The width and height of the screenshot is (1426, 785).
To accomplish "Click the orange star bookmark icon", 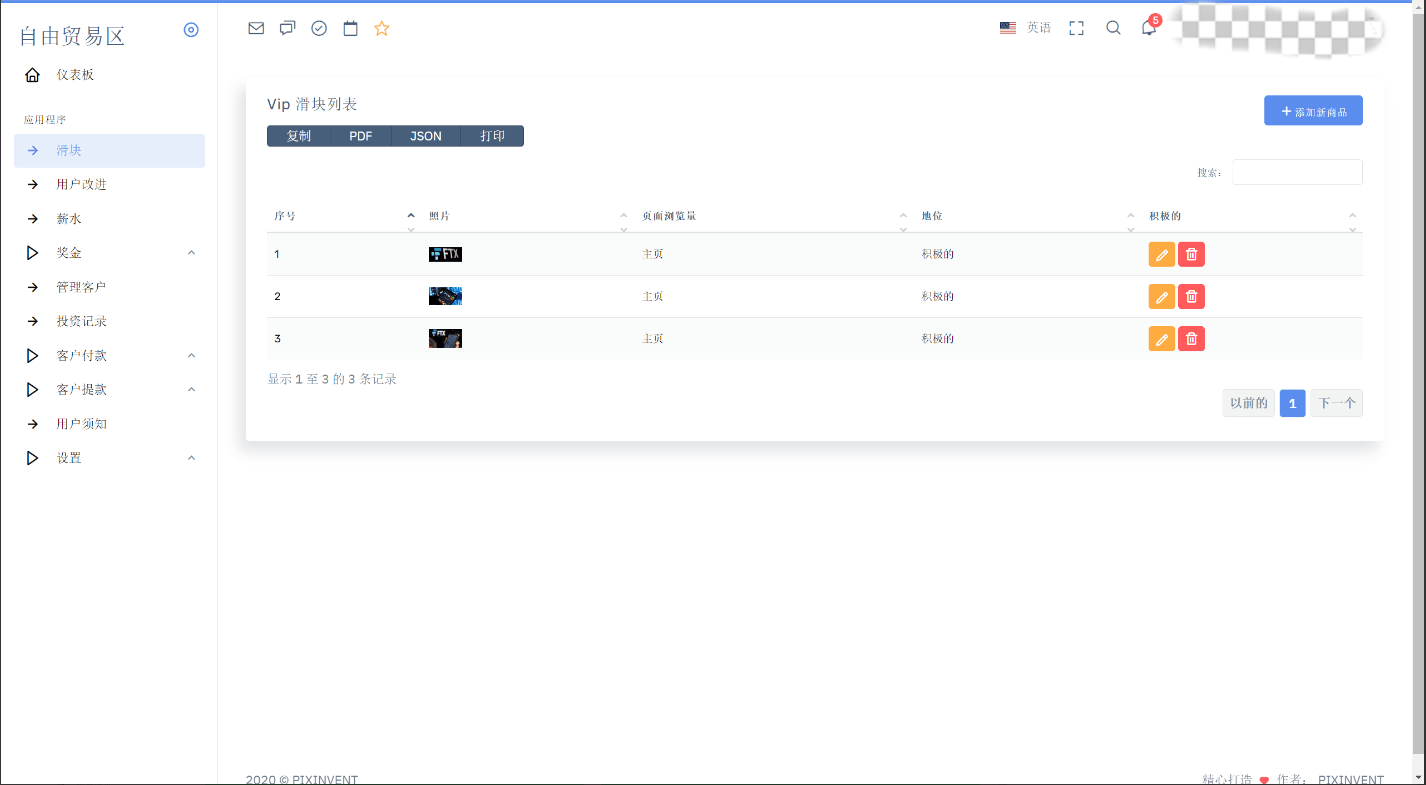I will pyautogui.click(x=382, y=28).
